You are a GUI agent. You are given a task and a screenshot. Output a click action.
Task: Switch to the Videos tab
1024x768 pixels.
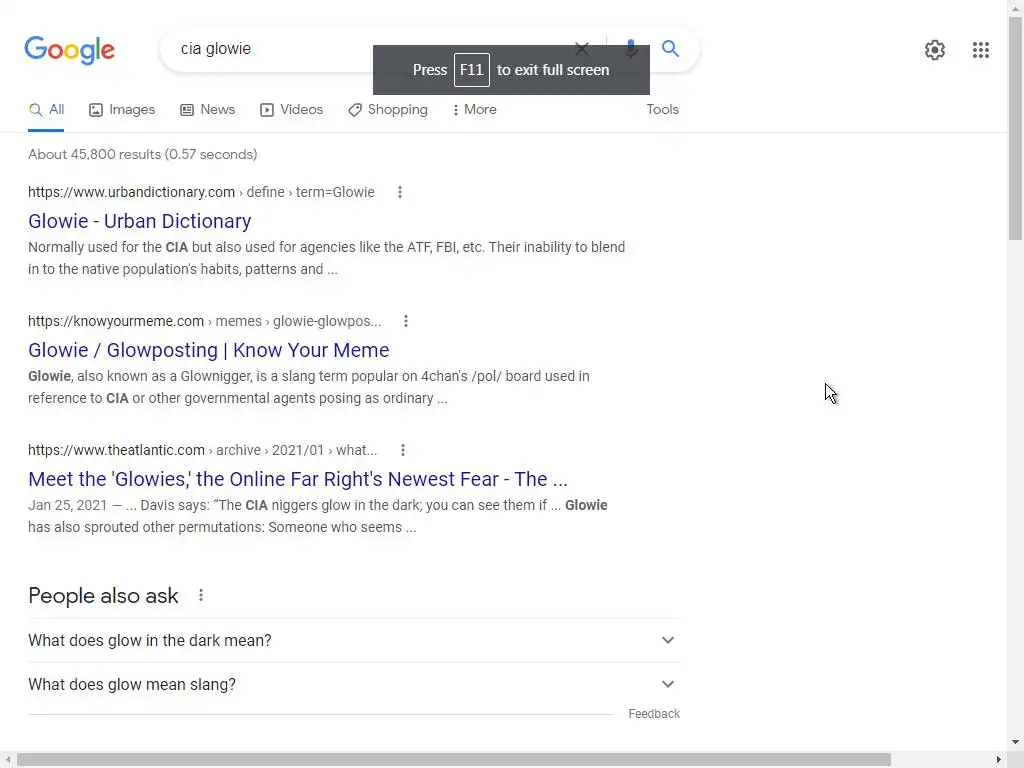click(x=291, y=110)
